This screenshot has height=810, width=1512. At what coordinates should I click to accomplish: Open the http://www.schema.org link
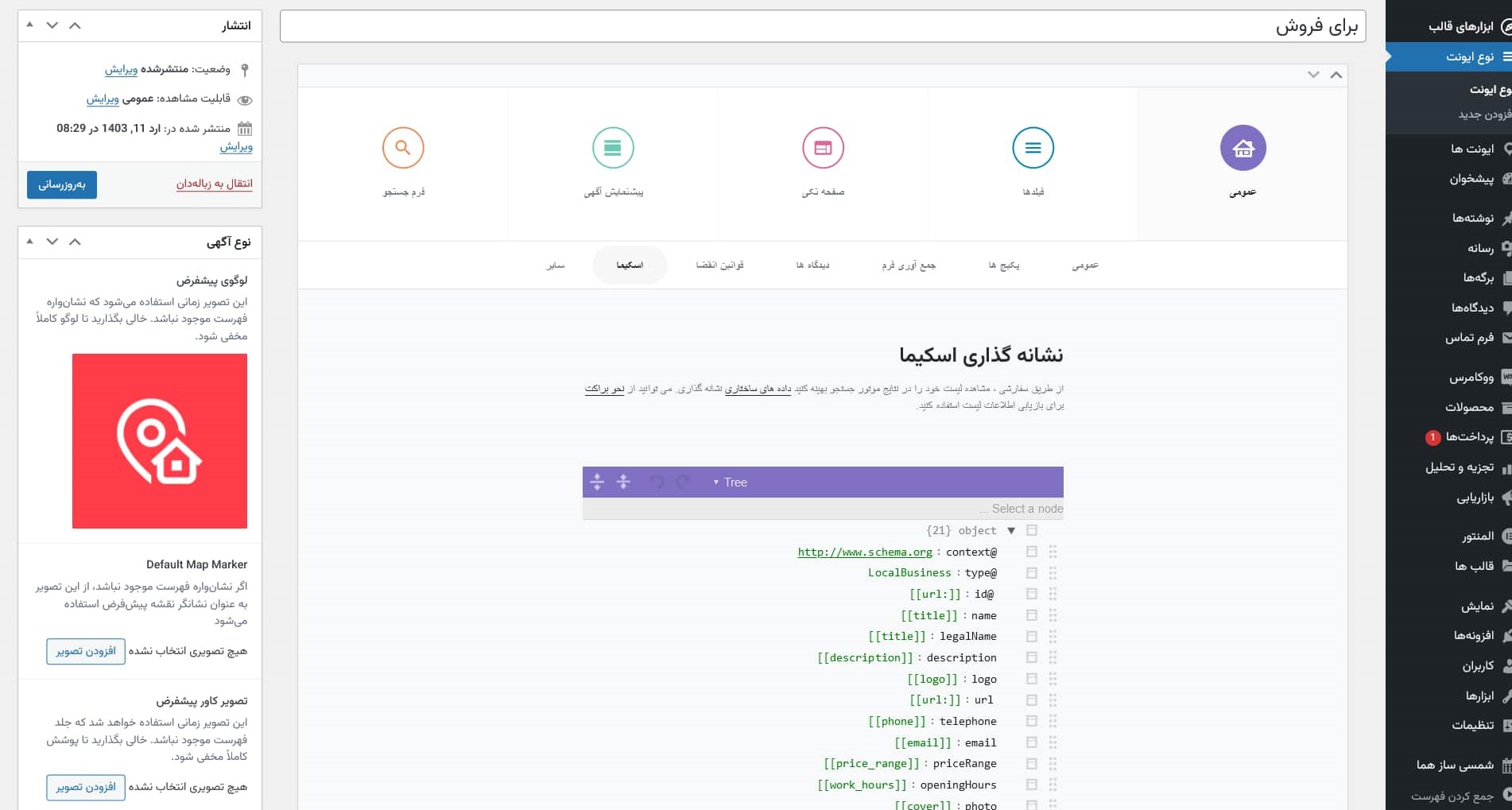(865, 552)
